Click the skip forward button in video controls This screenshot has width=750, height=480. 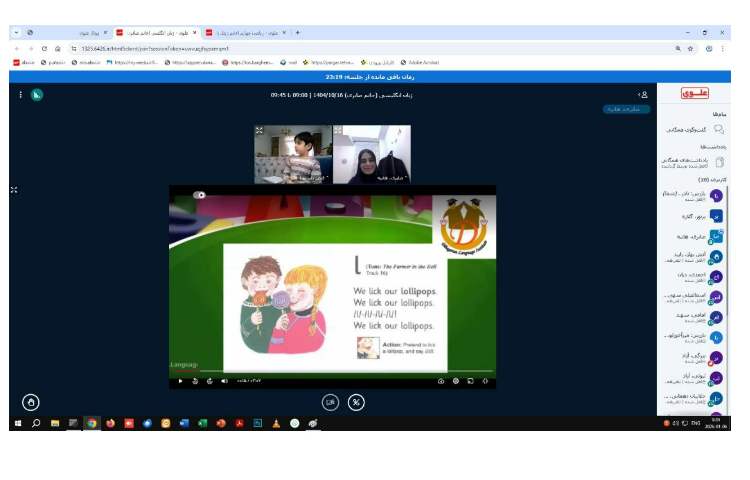(210, 381)
